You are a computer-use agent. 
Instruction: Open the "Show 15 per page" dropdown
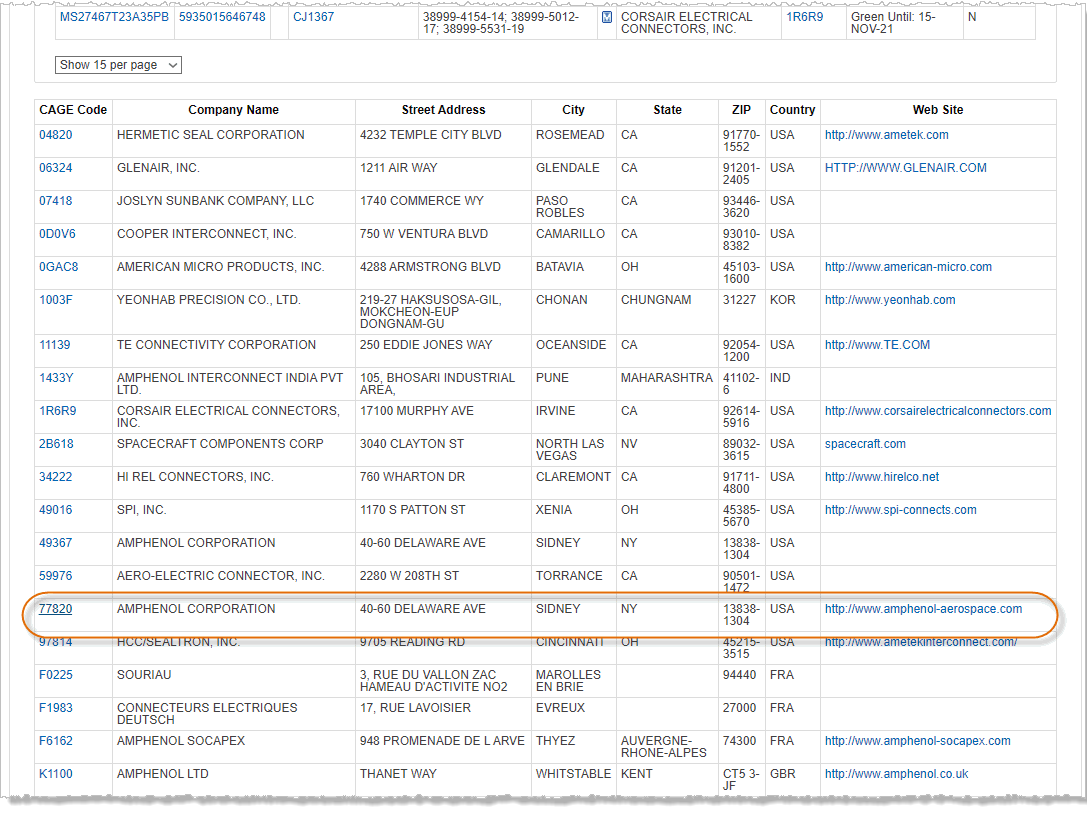(118, 64)
